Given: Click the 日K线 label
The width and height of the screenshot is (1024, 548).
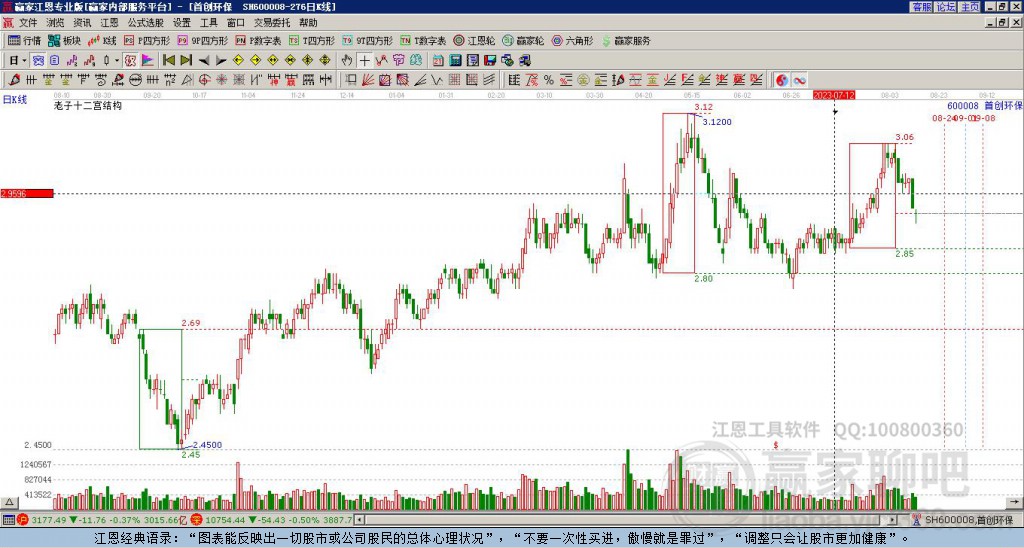Looking at the screenshot, I should [x=14, y=99].
